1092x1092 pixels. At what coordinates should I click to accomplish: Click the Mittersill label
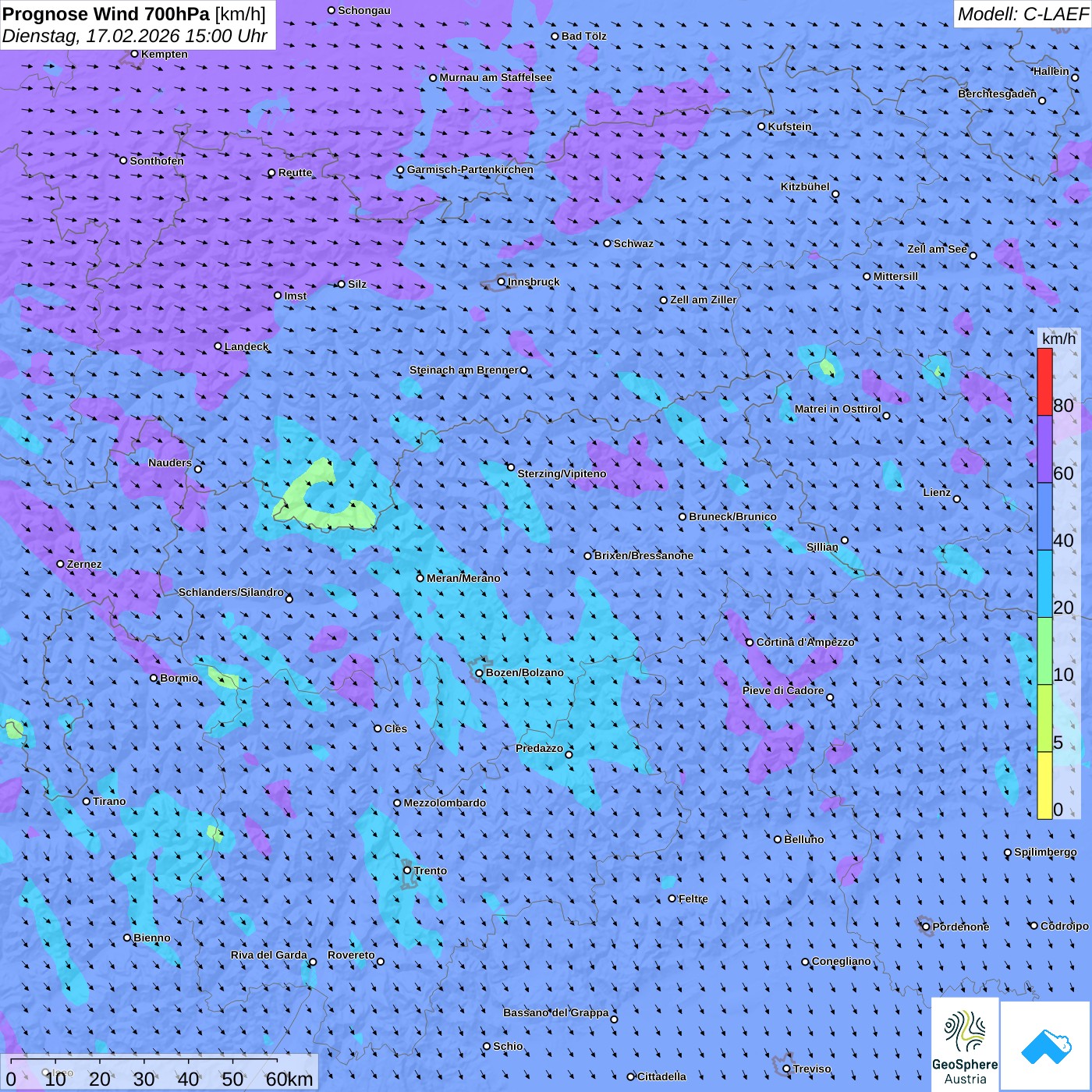(895, 276)
